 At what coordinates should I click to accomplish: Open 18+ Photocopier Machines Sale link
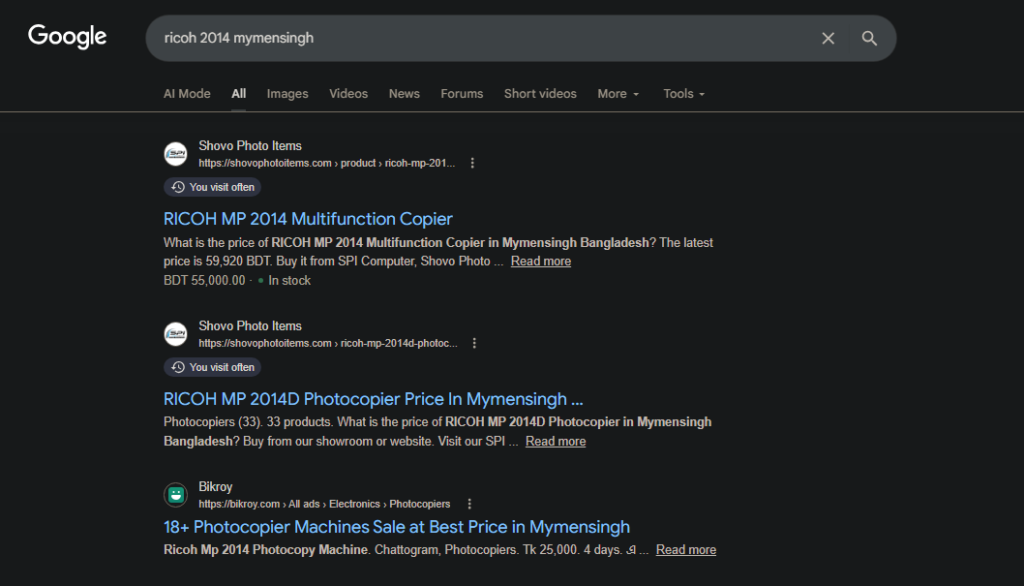tap(397, 527)
